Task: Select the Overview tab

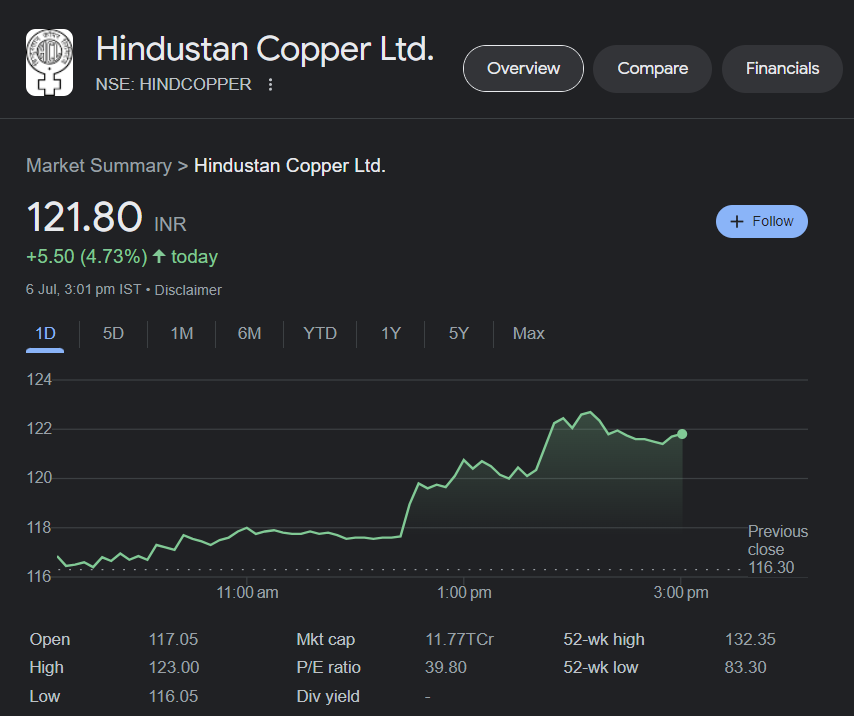Action: tap(523, 69)
